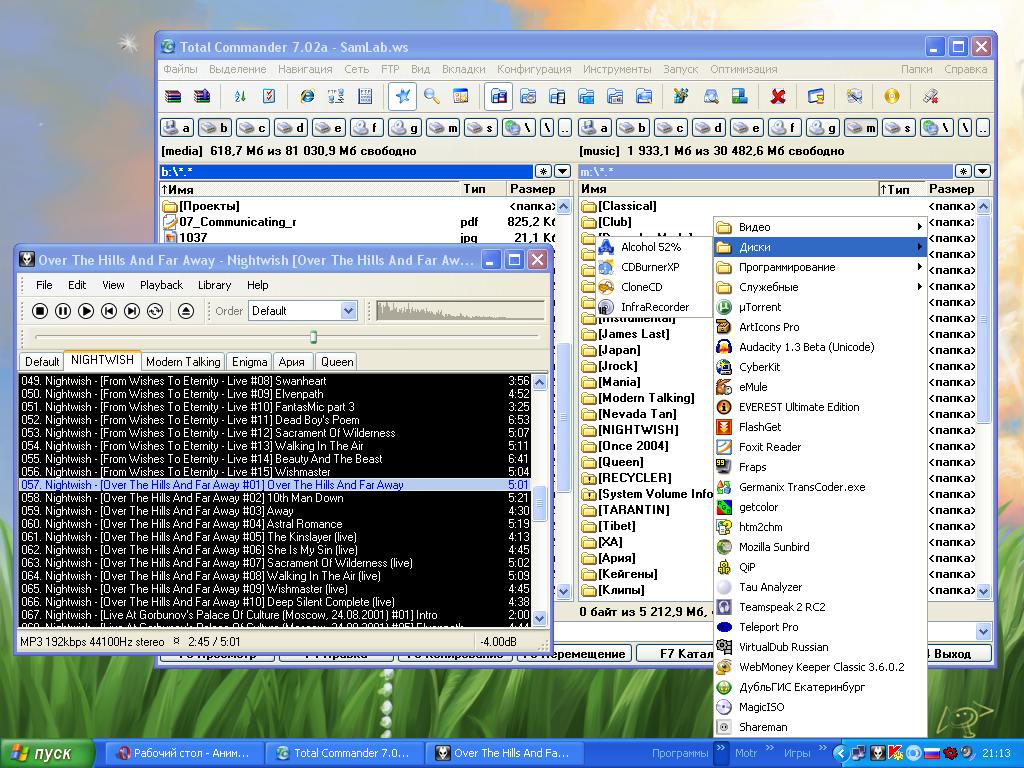
Task: Open the Library menu in player
Action: (214, 285)
